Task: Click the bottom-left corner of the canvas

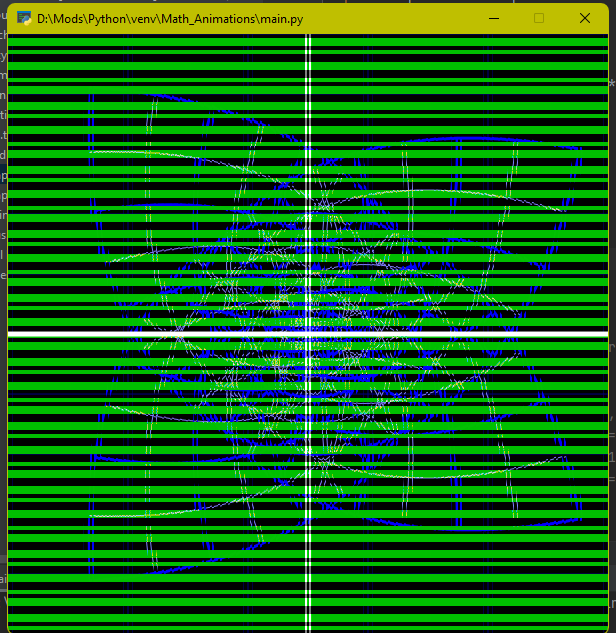Action: pyautogui.click(x=10, y=630)
